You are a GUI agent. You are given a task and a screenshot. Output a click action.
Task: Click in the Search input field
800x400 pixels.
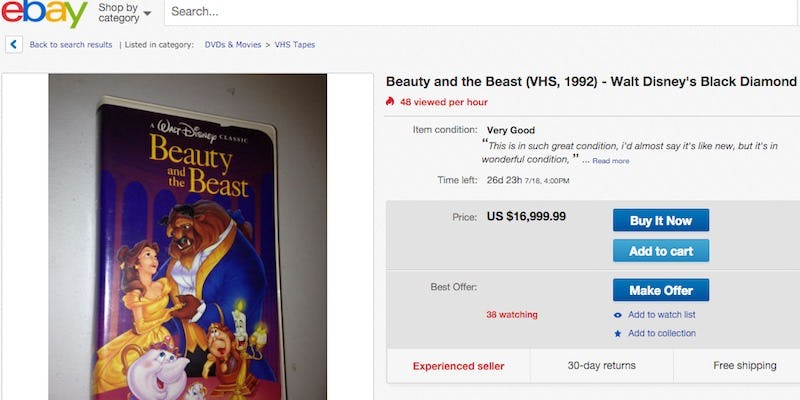click(480, 13)
